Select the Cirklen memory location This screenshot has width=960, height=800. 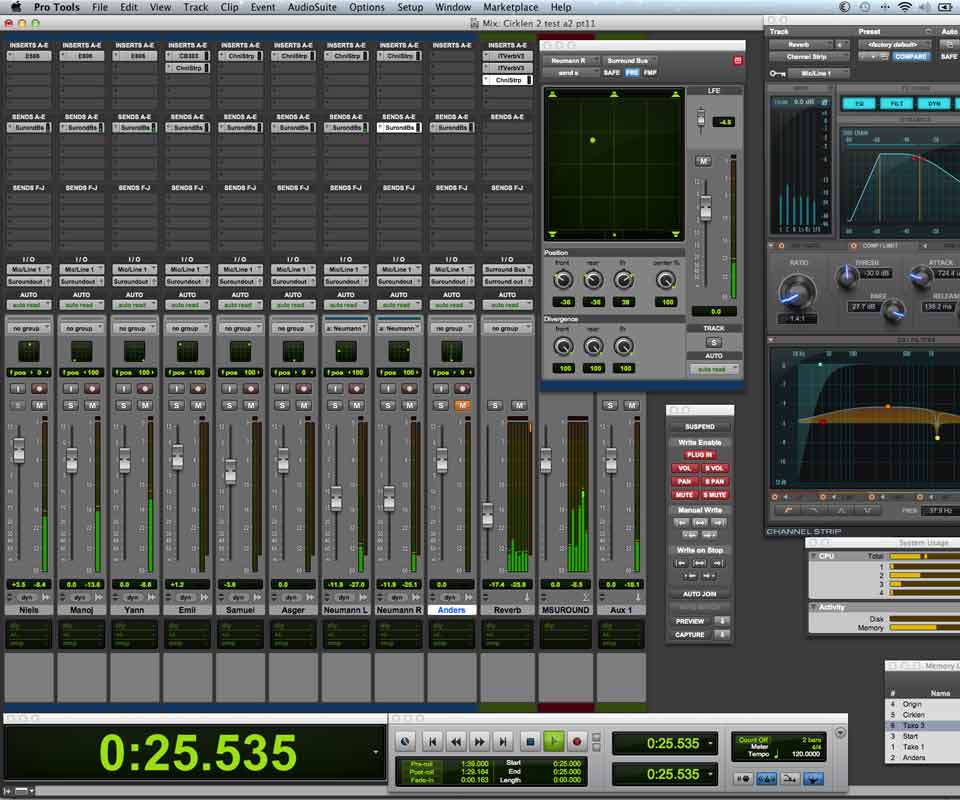pos(913,715)
